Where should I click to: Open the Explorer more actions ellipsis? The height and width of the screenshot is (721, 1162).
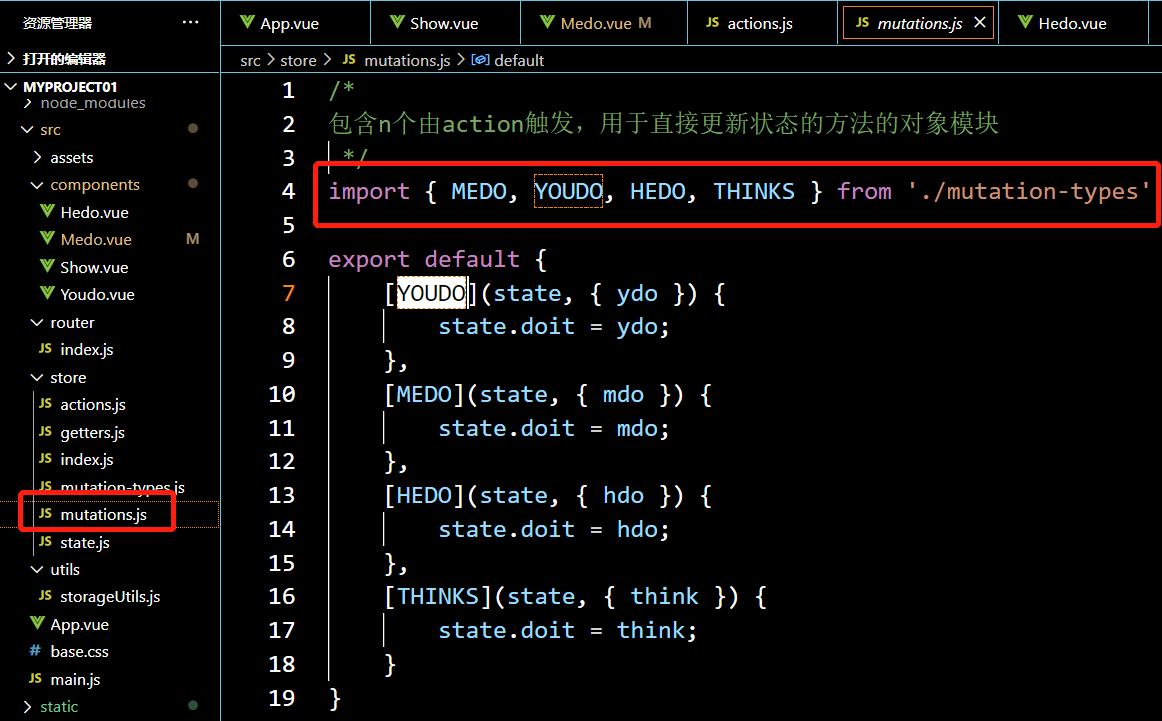click(190, 22)
